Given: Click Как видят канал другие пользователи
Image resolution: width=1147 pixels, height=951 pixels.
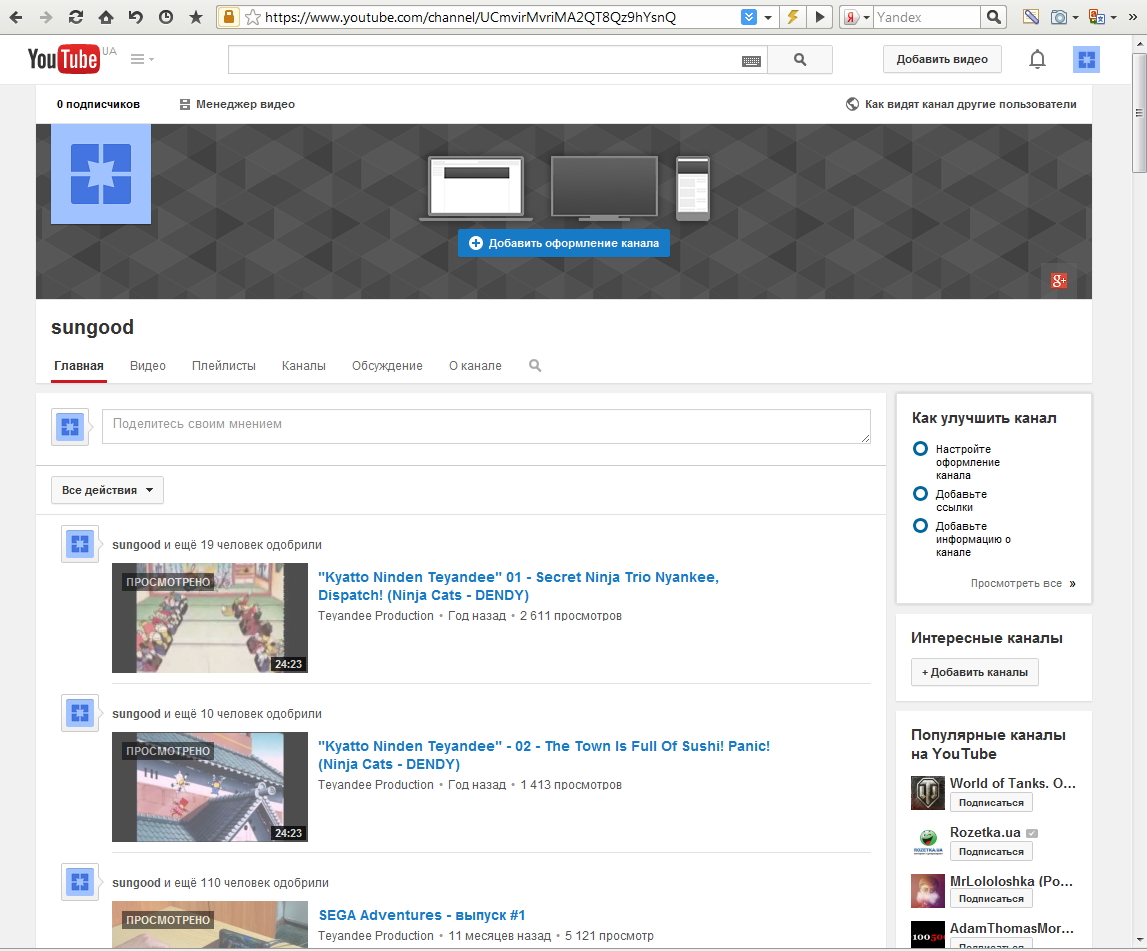Looking at the screenshot, I should 961,104.
